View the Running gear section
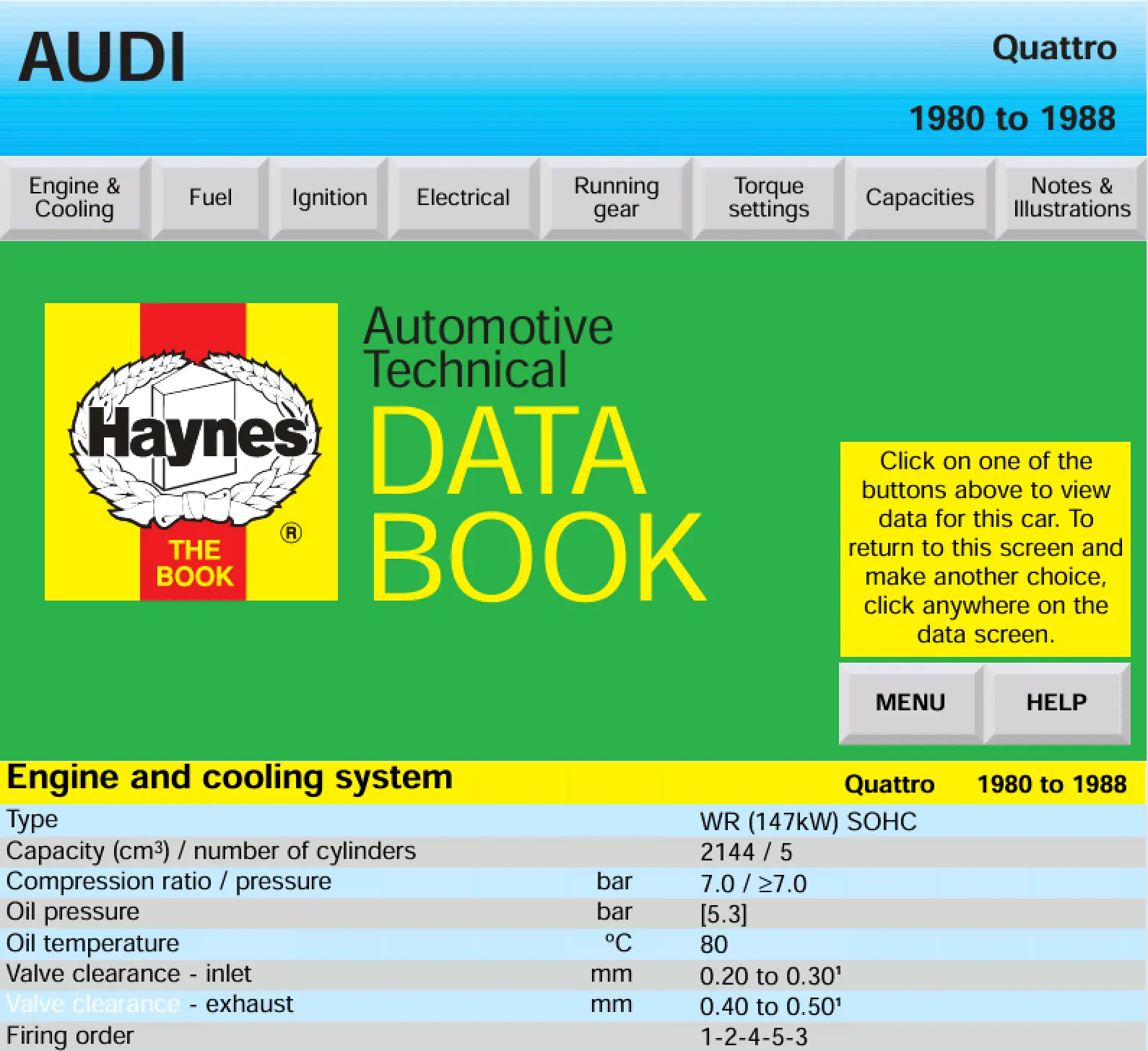This screenshot has width=1148, height=1051. coord(616,198)
